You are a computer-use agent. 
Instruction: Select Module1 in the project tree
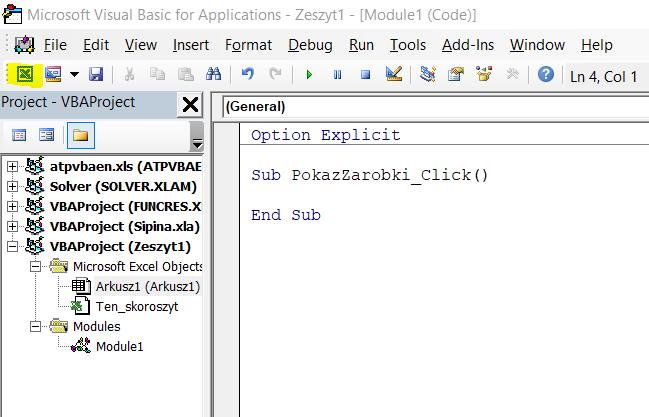pos(120,347)
